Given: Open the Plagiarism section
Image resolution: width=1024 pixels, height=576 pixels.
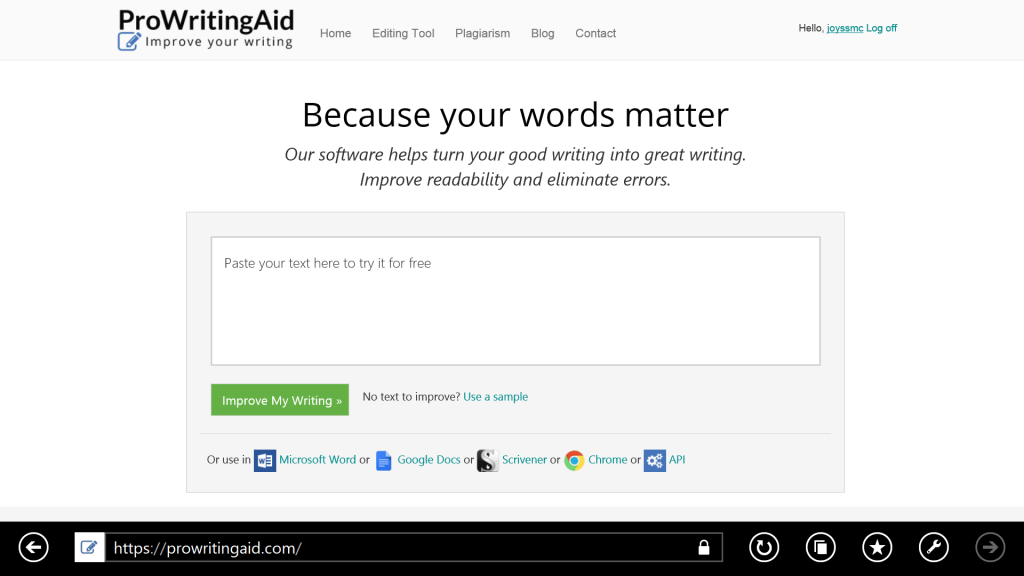Looking at the screenshot, I should 482,33.
